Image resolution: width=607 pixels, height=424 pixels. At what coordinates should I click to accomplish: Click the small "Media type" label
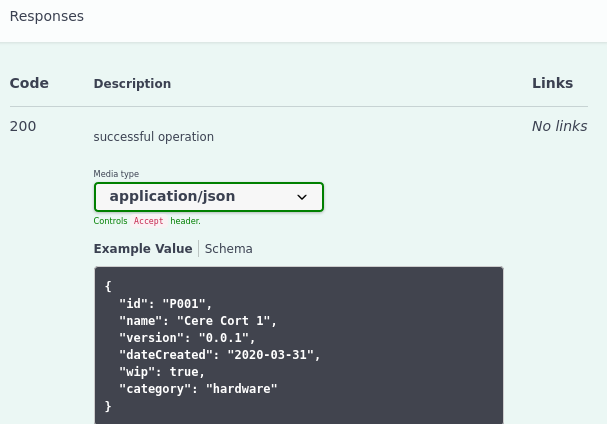point(116,174)
